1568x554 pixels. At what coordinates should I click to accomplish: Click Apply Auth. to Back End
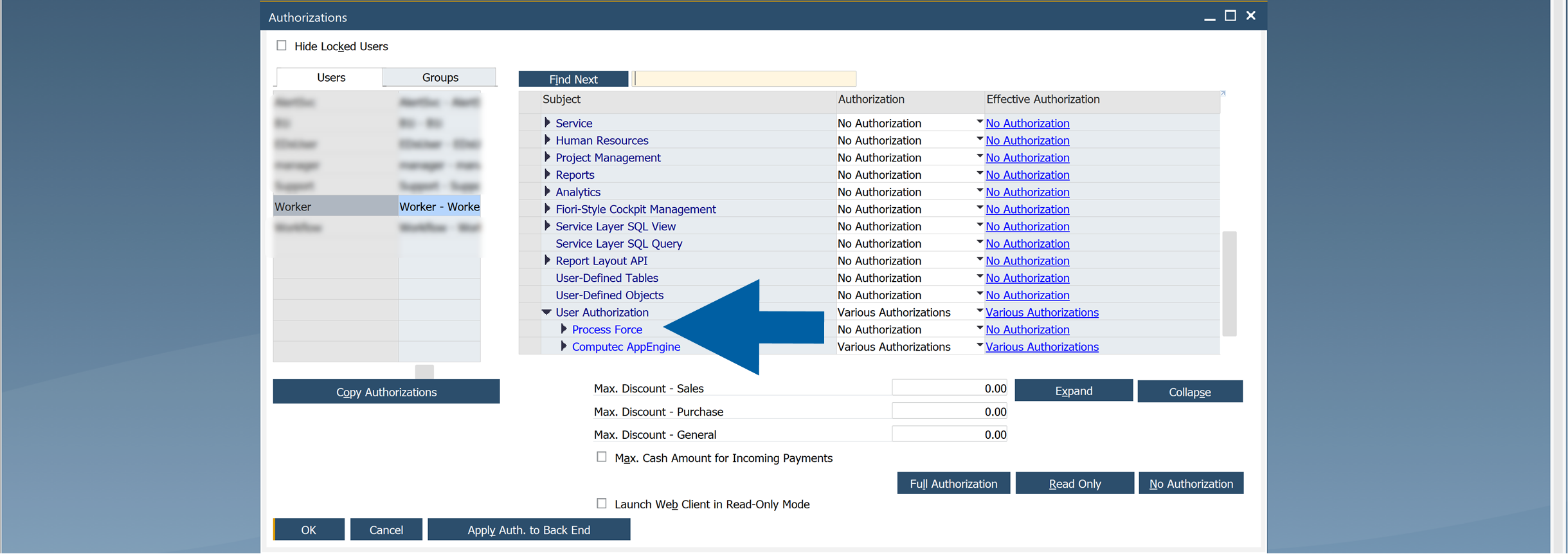(x=528, y=530)
